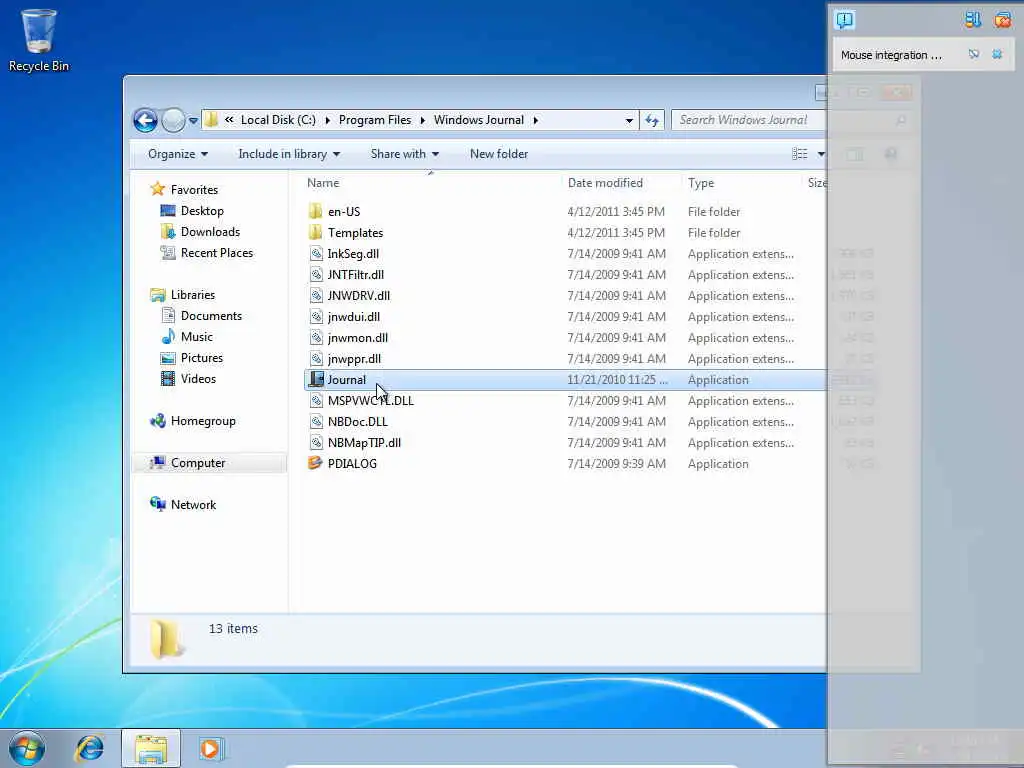The height and width of the screenshot is (768, 1024).
Task: Select the JNWDRV.dll file icon
Action: click(315, 295)
